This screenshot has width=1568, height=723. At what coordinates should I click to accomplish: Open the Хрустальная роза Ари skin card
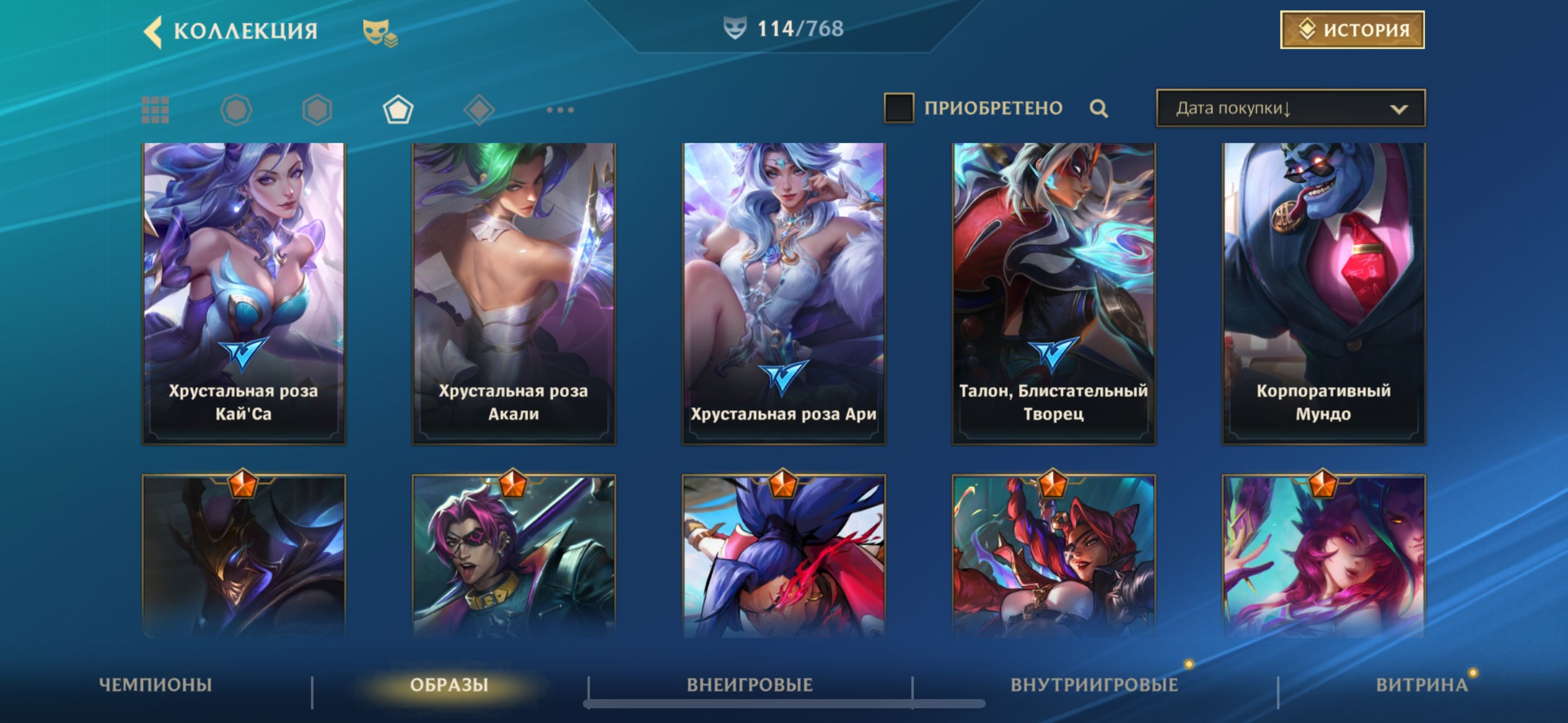[783, 294]
